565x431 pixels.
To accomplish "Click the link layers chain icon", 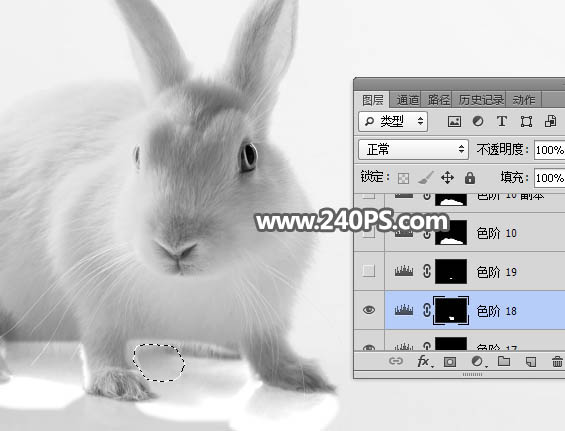I will click(396, 361).
